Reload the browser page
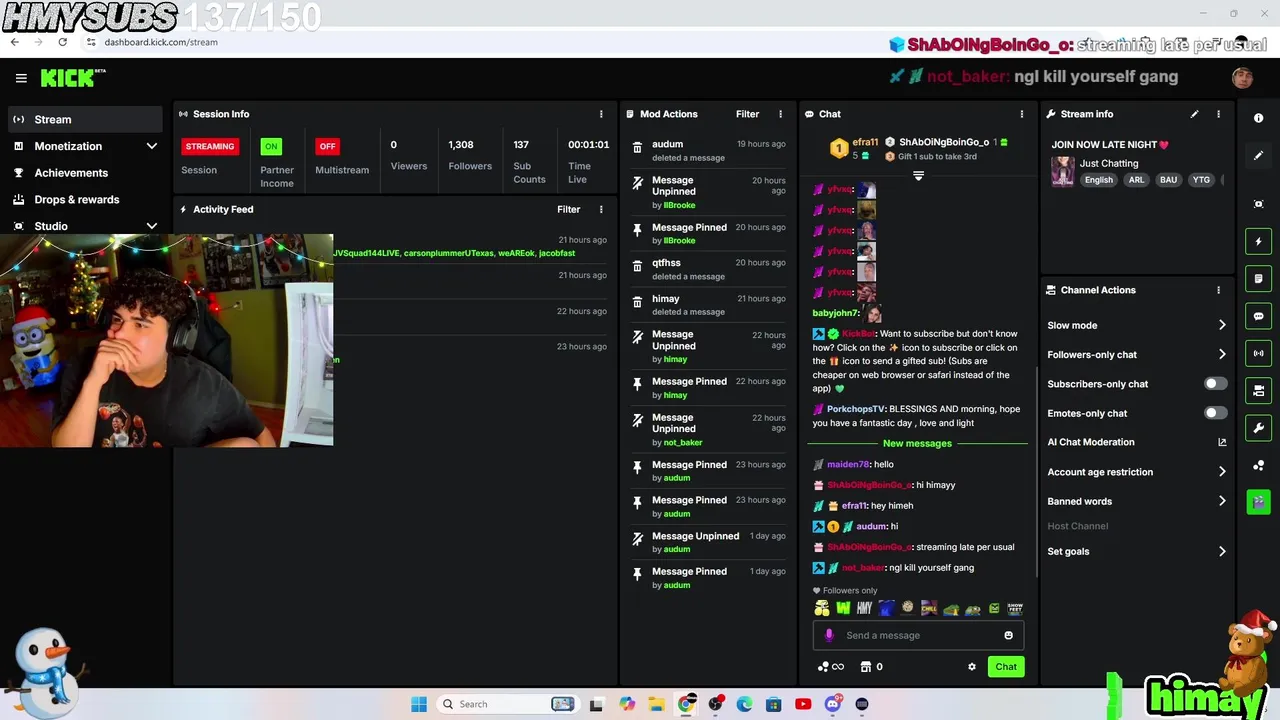Screen dimensions: 1280x720 (62, 42)
